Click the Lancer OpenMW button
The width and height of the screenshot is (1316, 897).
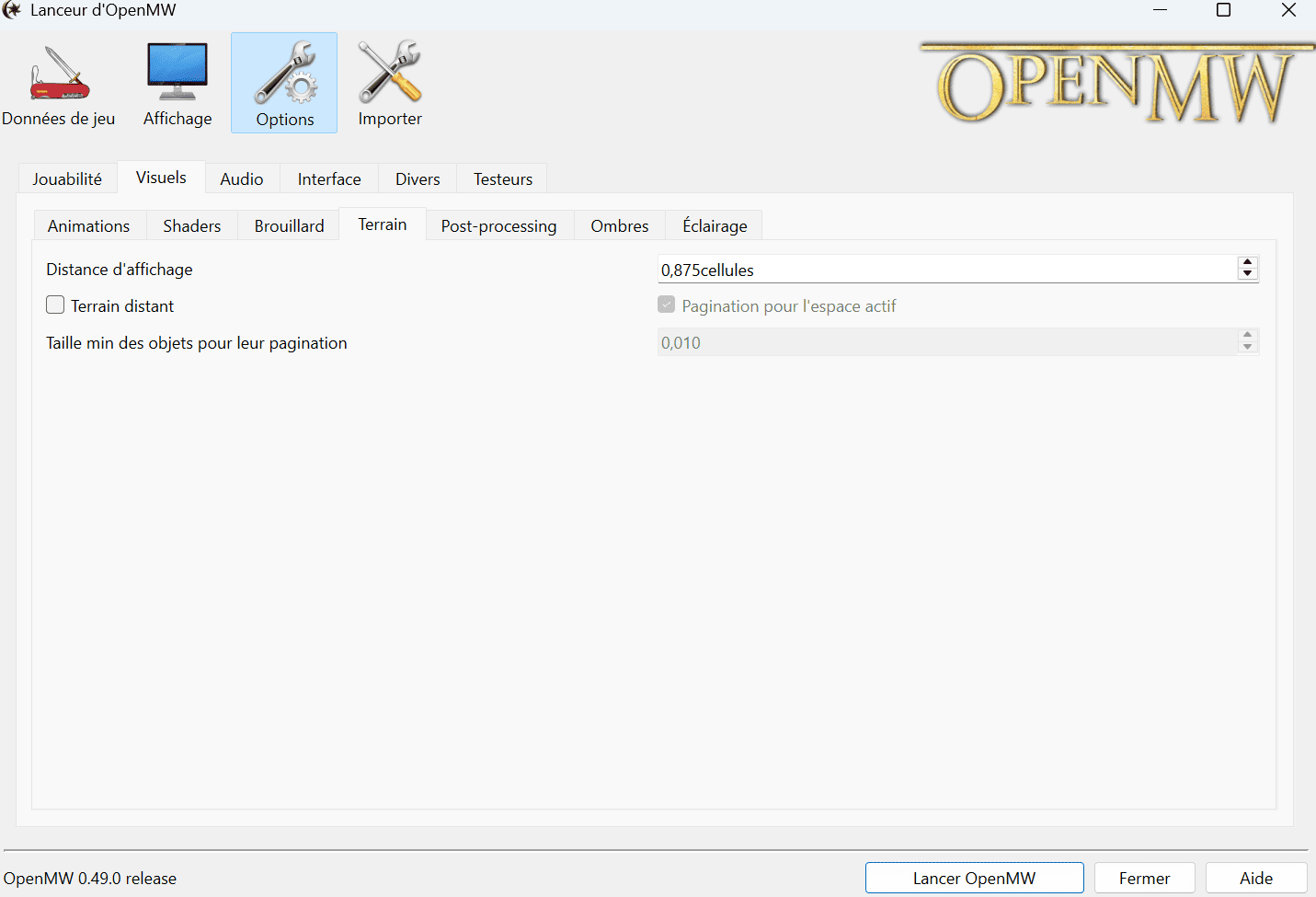click(x=974, y=878)
